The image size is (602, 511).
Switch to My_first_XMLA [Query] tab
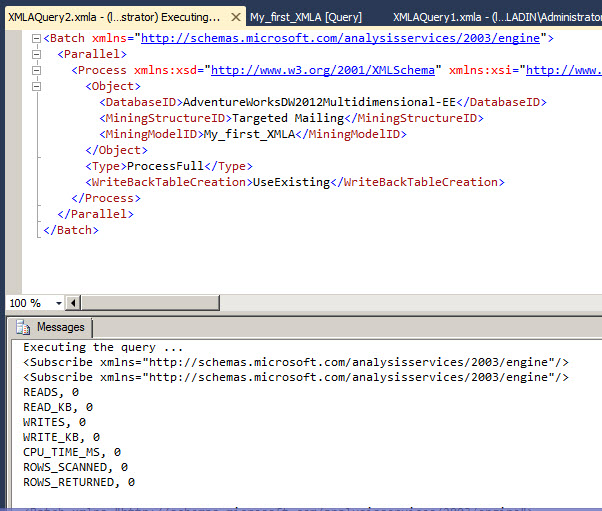point(306,17)
